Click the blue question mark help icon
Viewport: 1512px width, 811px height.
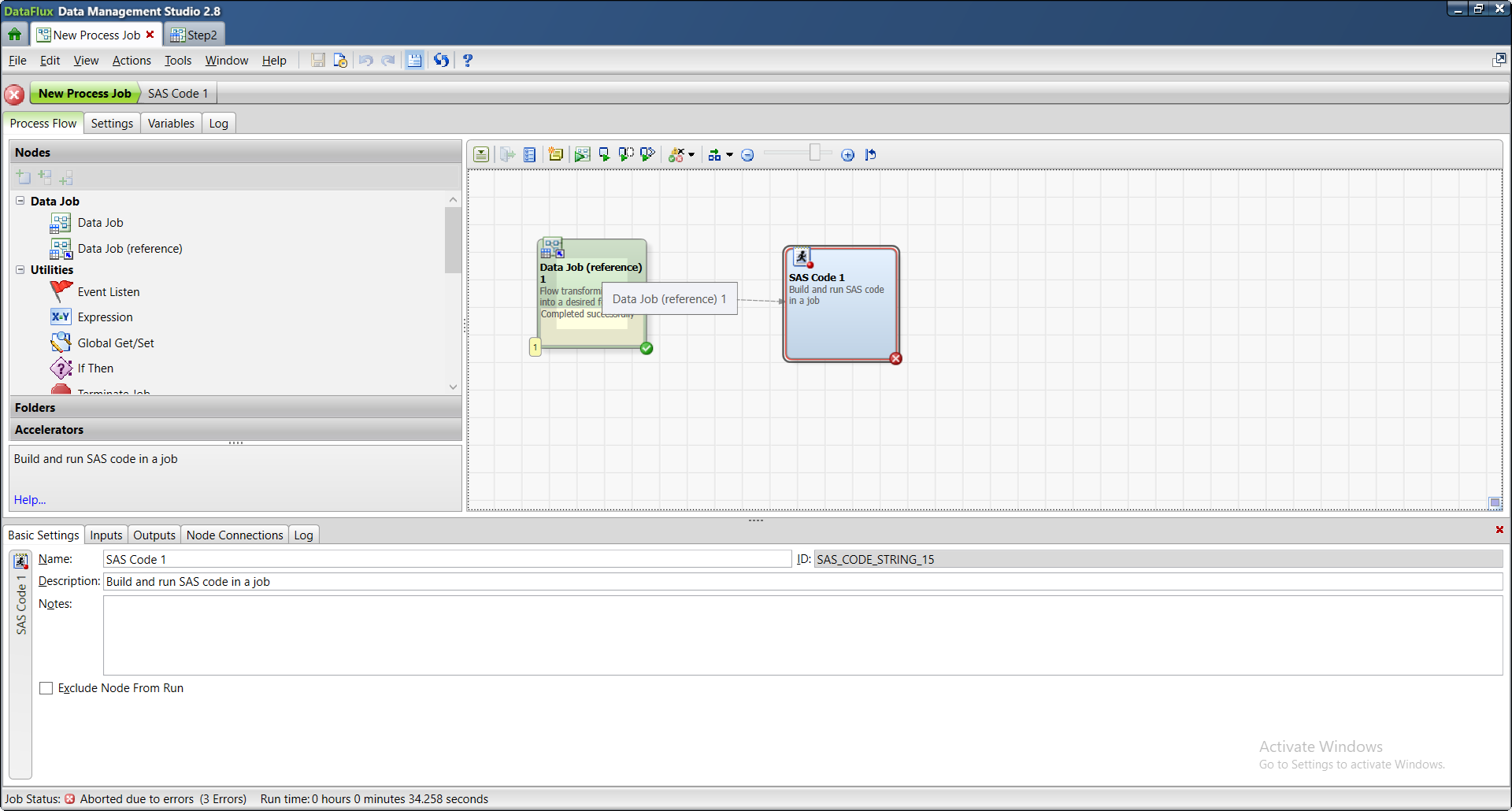tap(468, 61)
